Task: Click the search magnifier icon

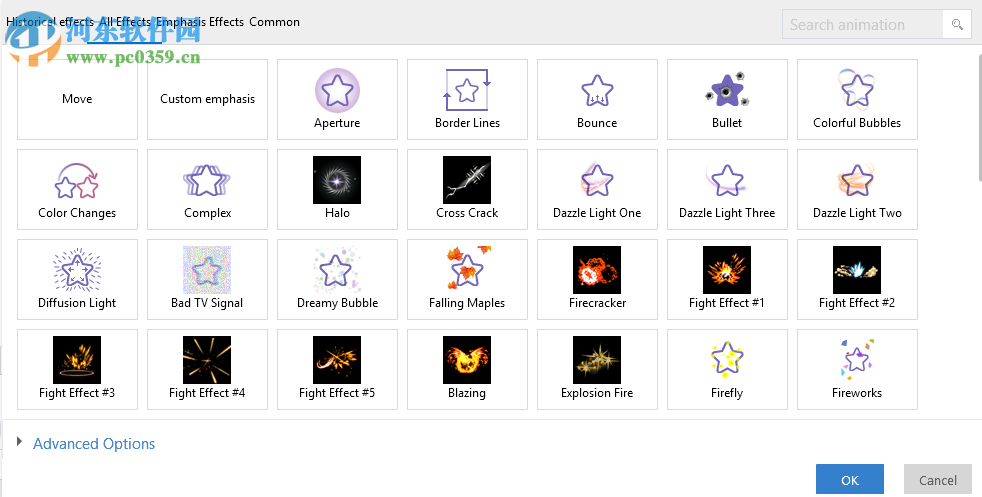Action: [x=957, y=24]
